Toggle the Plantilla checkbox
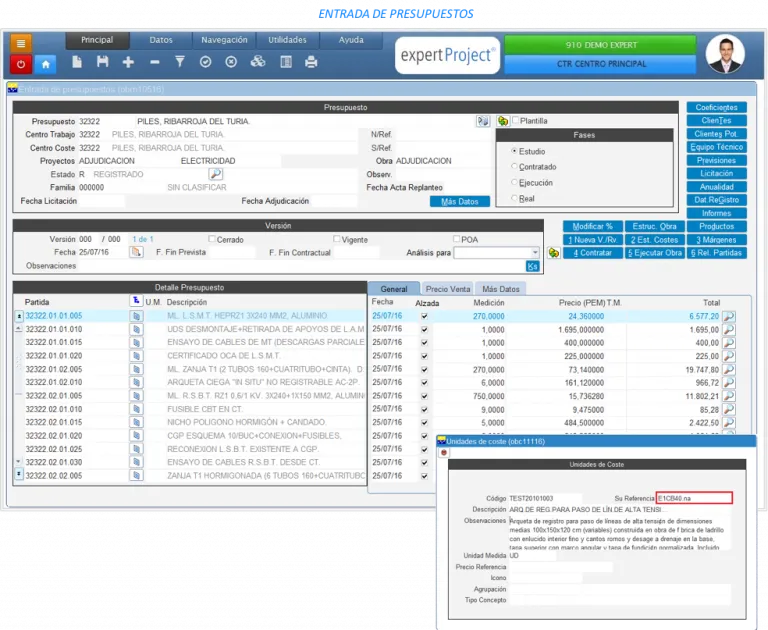 (x=515, y=121)
